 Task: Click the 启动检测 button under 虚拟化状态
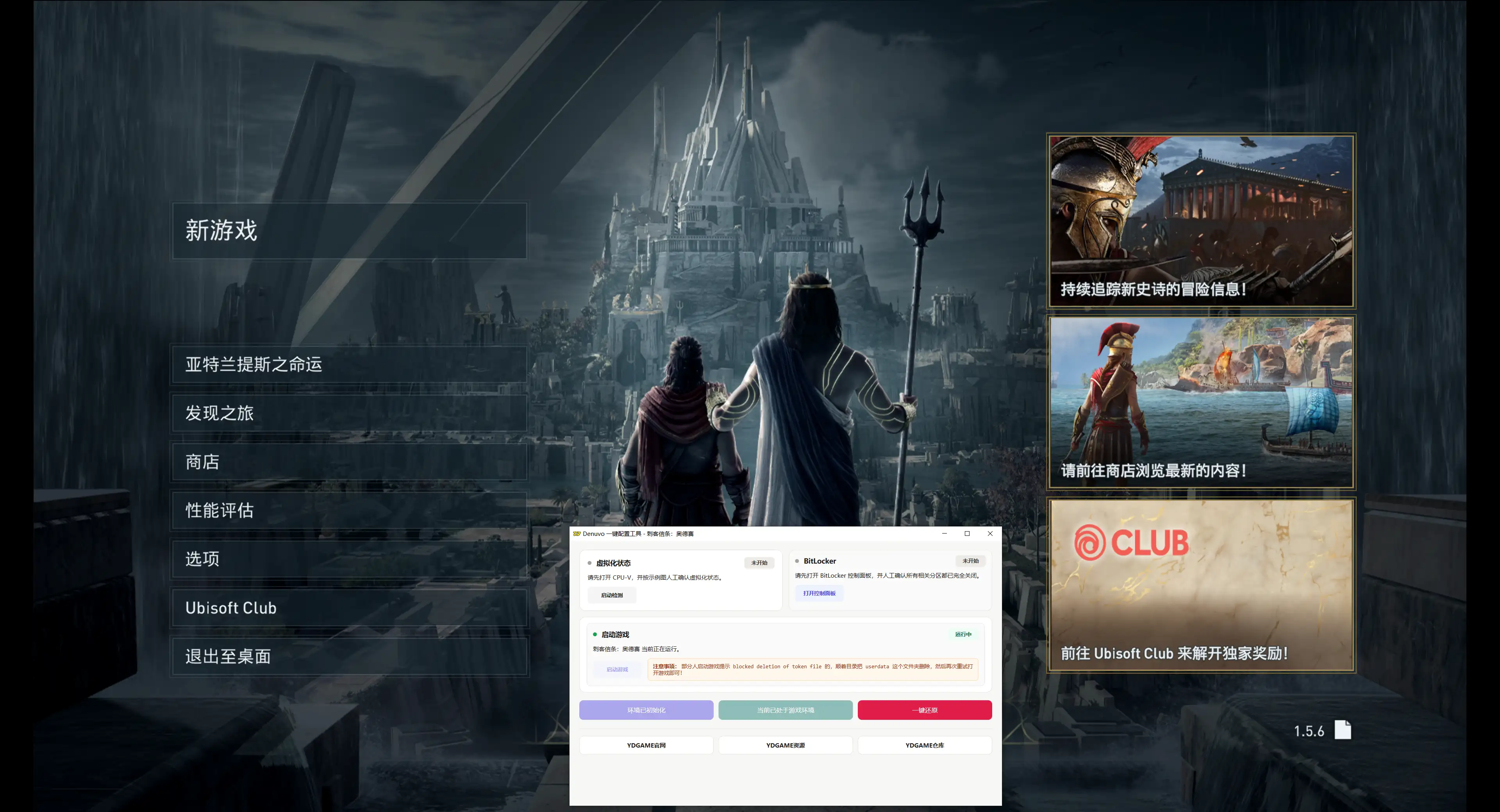point(611,596)
